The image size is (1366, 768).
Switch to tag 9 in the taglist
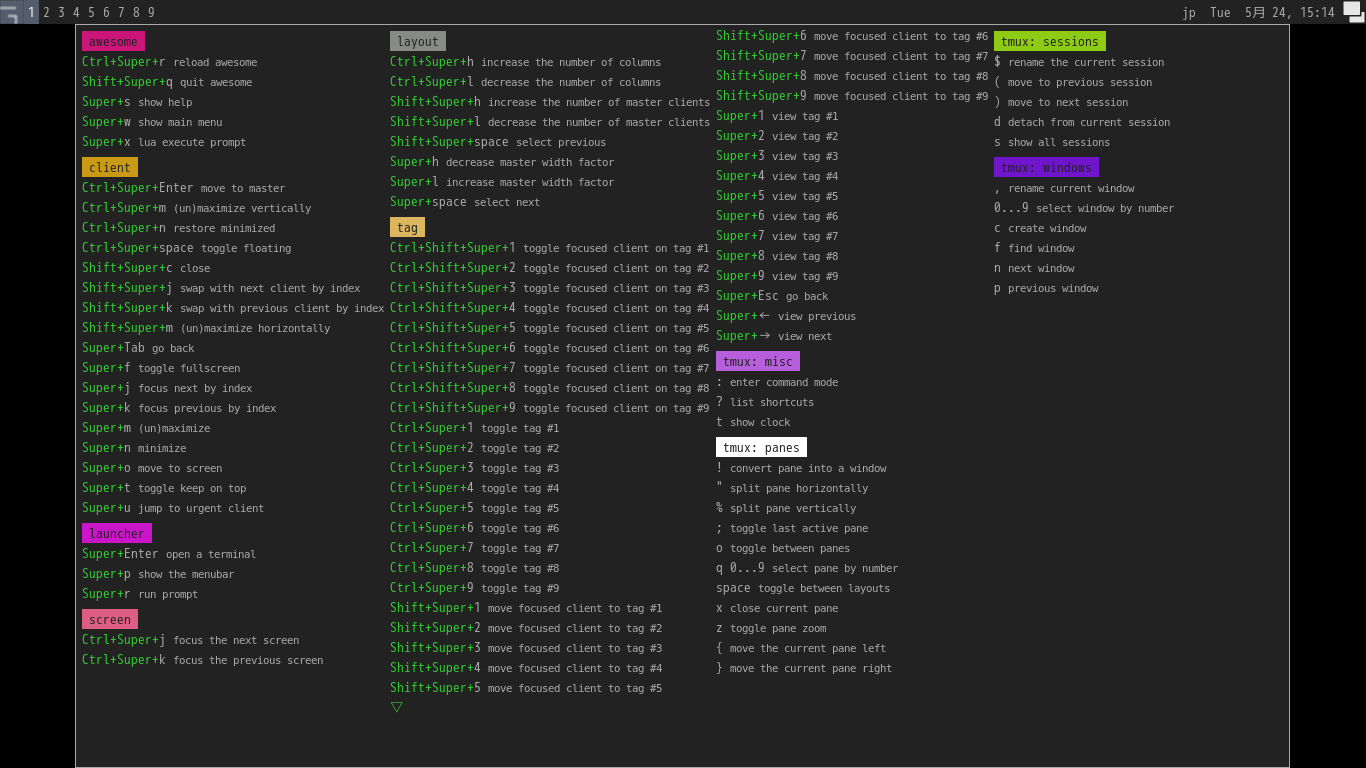point(151,12)
